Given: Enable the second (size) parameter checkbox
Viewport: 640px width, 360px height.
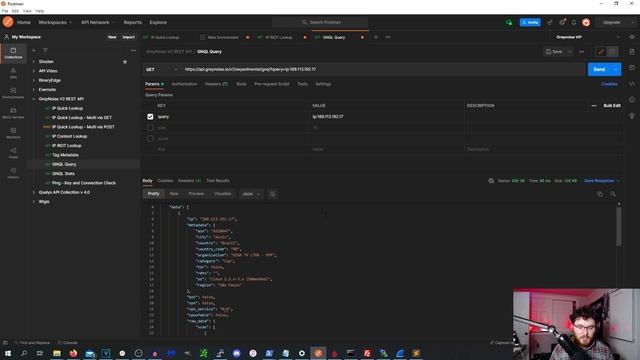Looking at the screenshot, I should click(150, 128).
